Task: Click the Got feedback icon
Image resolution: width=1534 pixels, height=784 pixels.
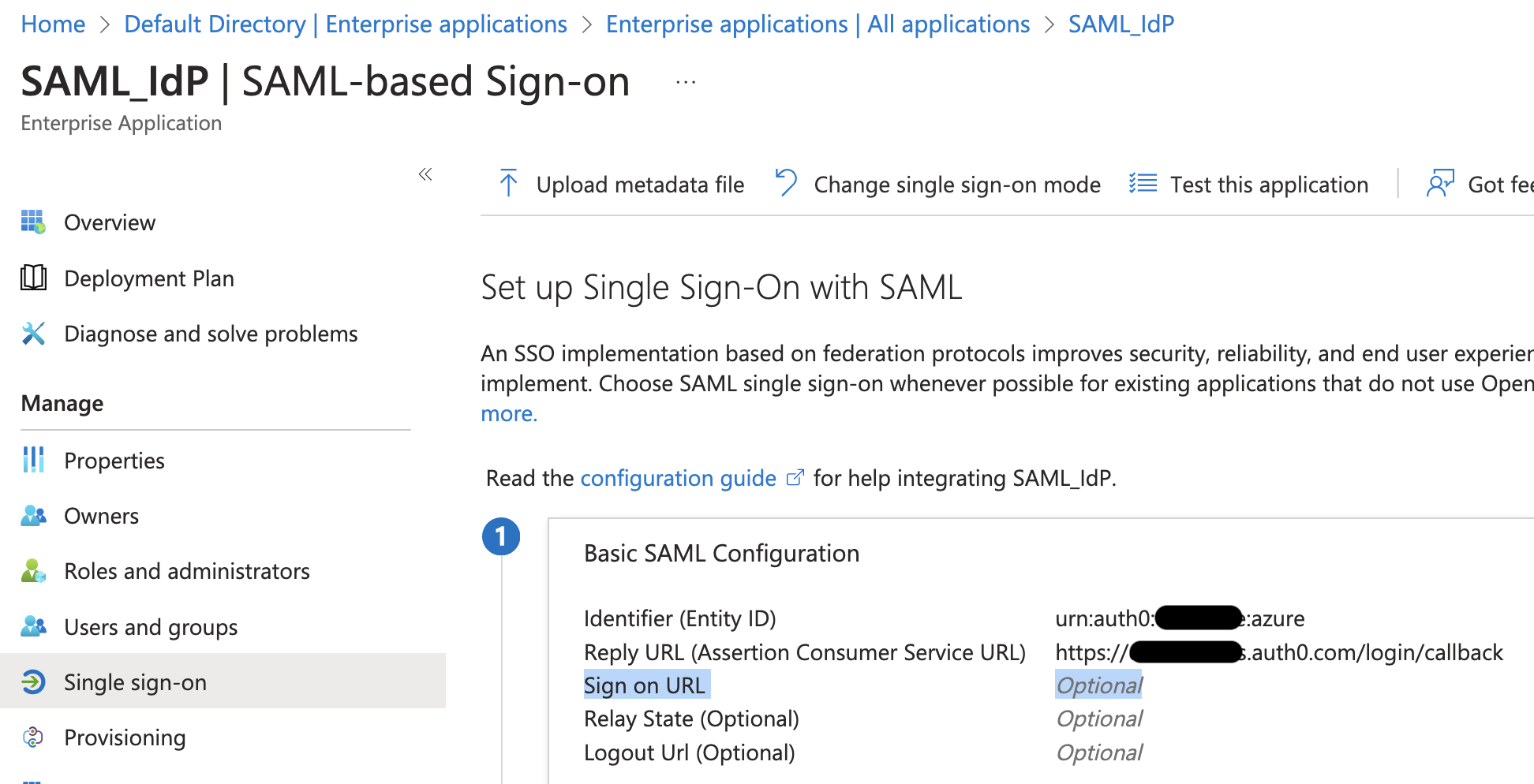Action: pyautogui.click(x=1440, y=184)
